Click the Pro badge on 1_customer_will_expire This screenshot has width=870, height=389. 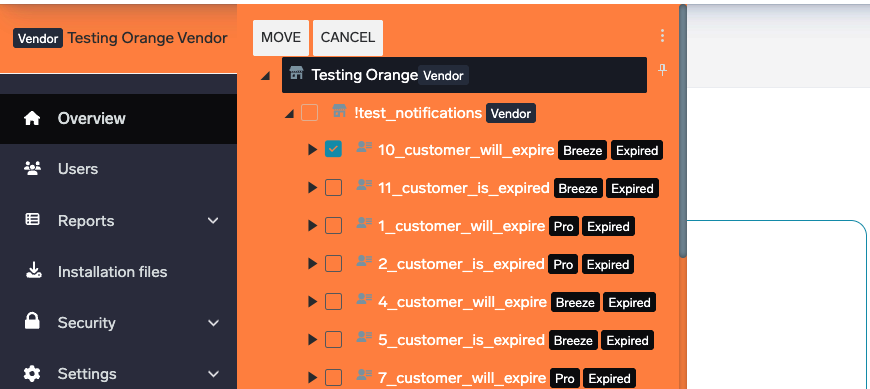click(x=564, y=226)
